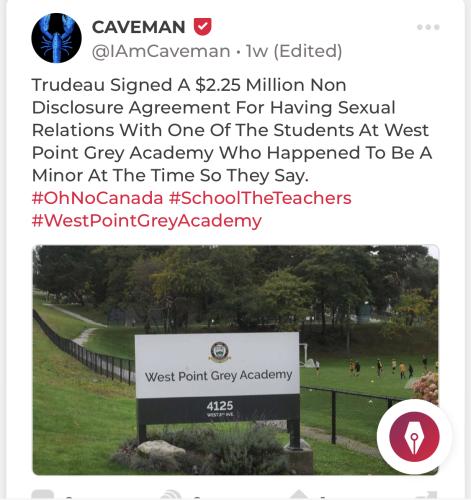Screen dimensions: 471x500
Task: Click the 1w post timestamp
Action: pos(257,51)
